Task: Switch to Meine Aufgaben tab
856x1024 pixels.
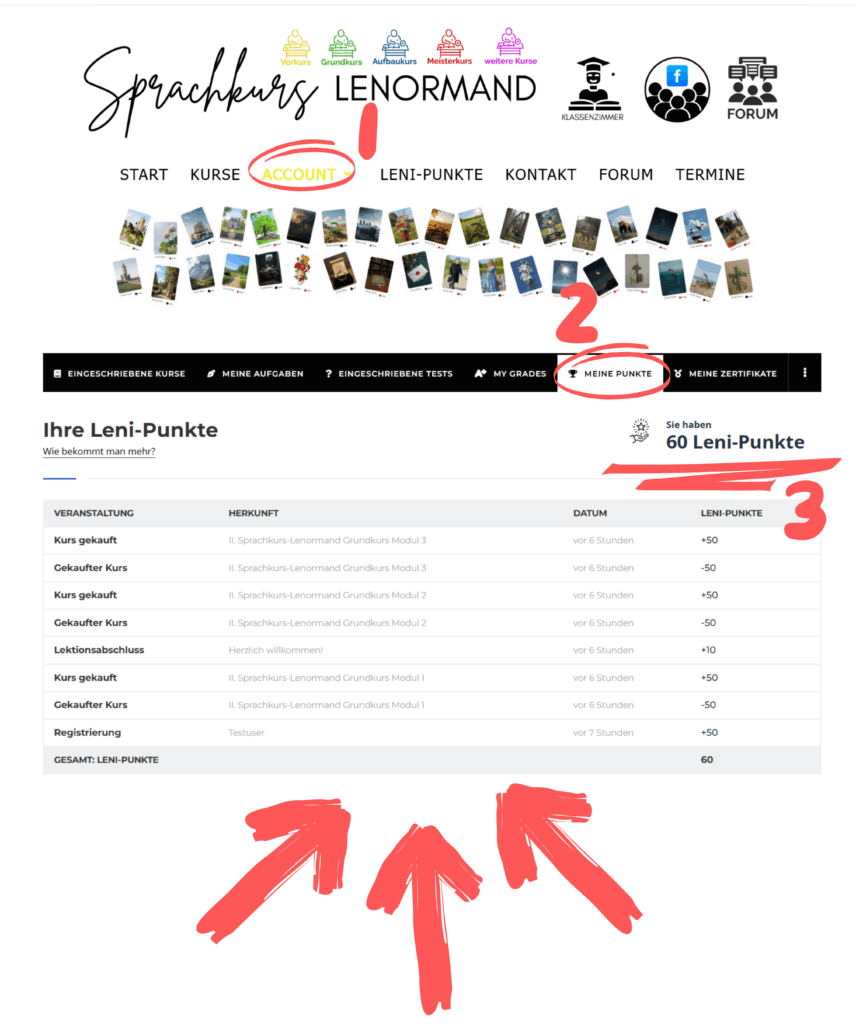Action: coord(255,374)
